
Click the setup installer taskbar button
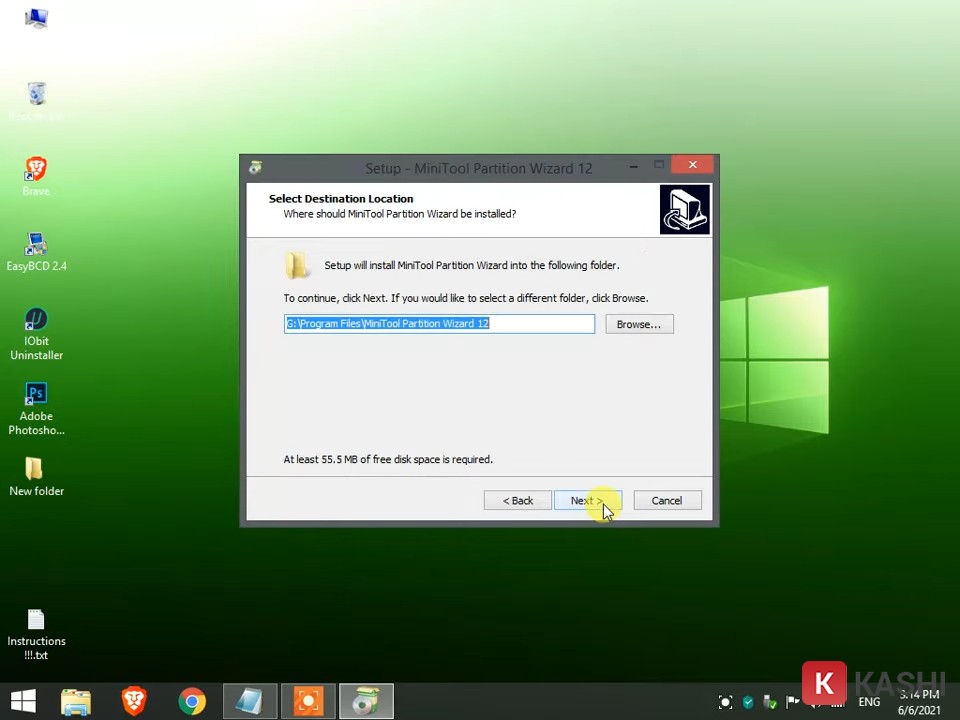(x=366, y=701)
